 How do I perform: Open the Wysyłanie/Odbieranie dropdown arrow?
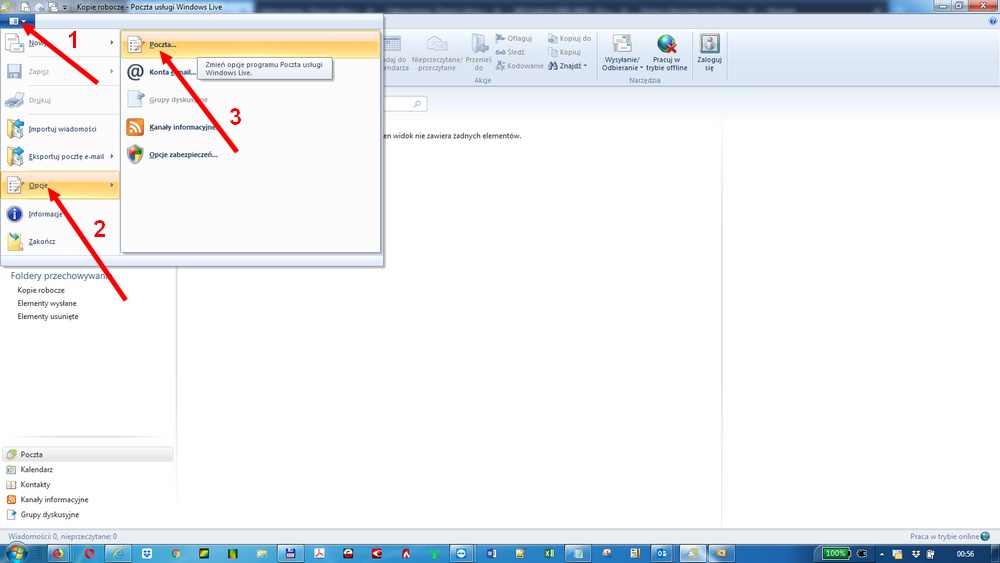641,68
